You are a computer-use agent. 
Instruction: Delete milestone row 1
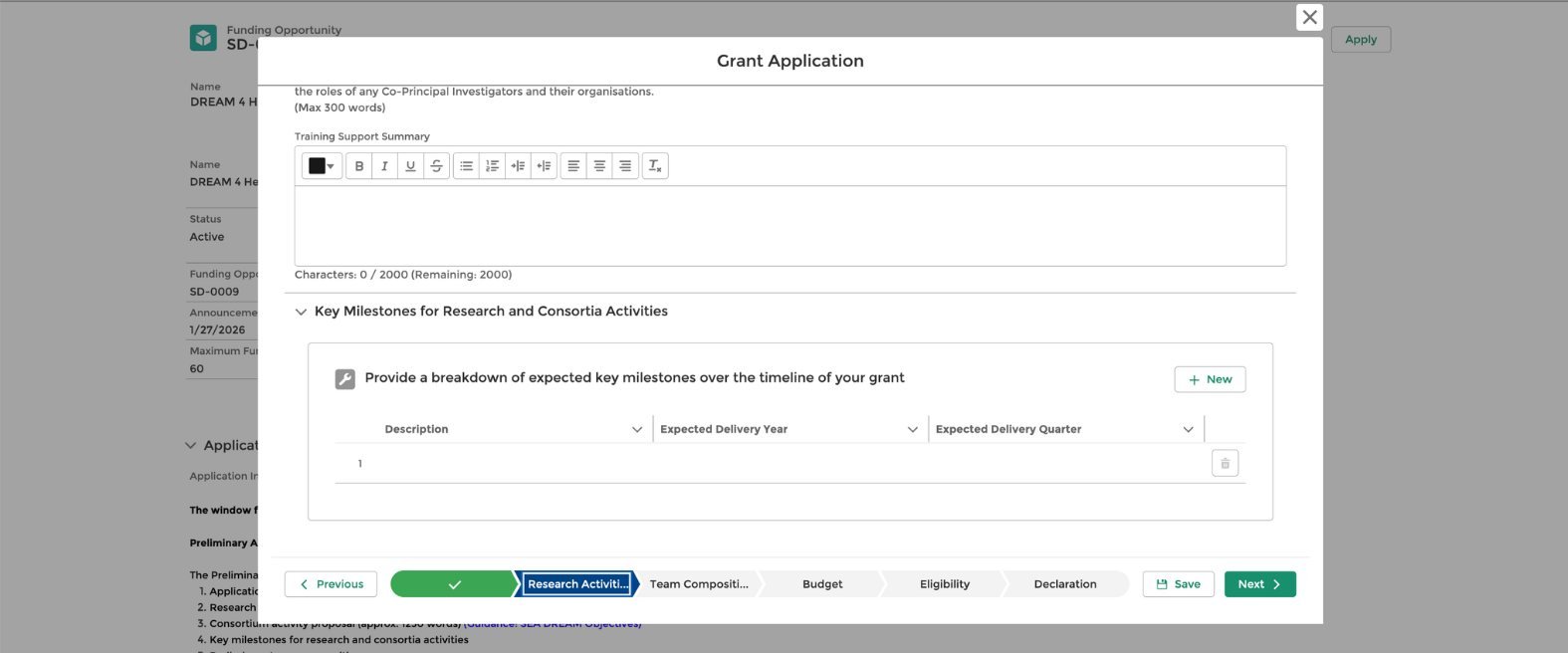click(x=1225, y=463)
